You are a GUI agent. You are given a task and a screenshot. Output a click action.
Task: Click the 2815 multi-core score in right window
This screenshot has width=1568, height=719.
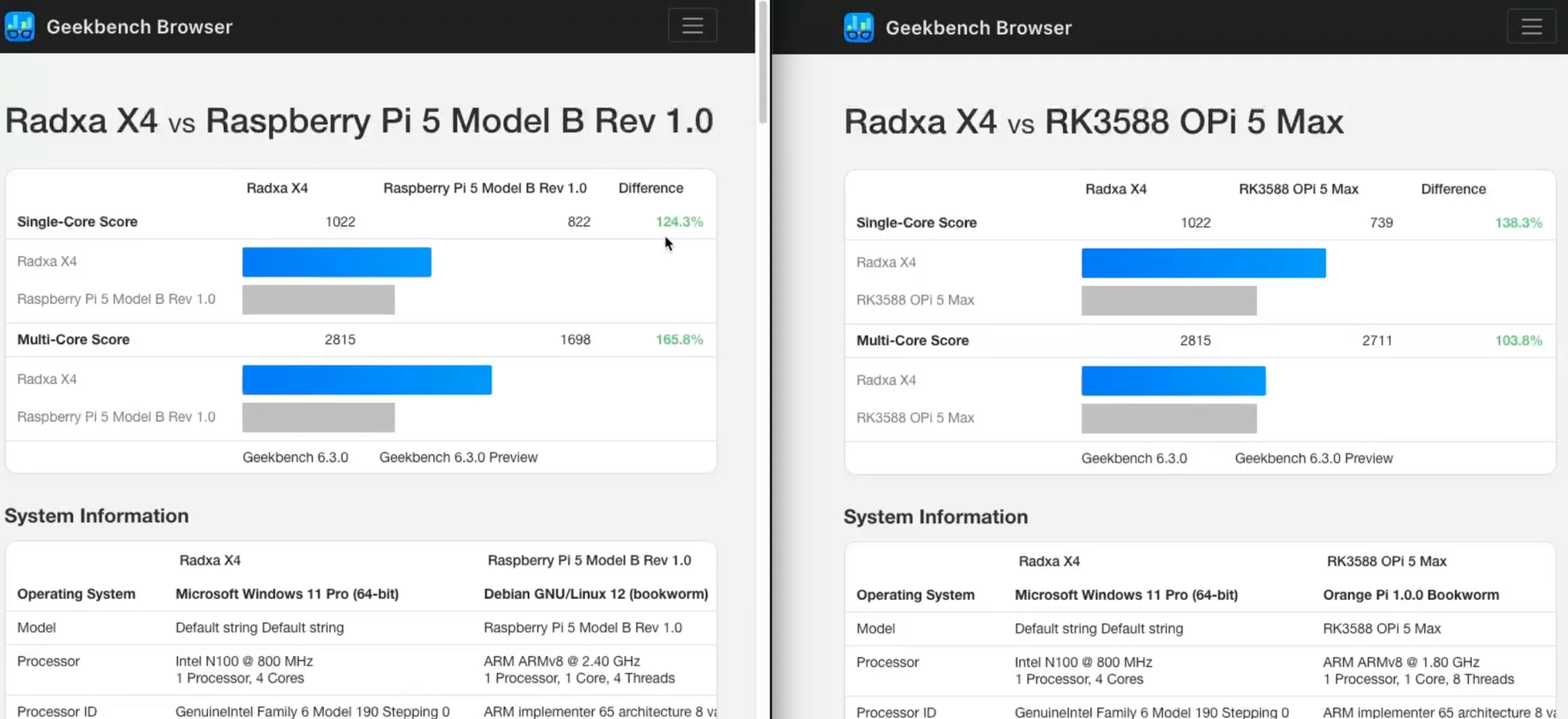click(1195, 341)
